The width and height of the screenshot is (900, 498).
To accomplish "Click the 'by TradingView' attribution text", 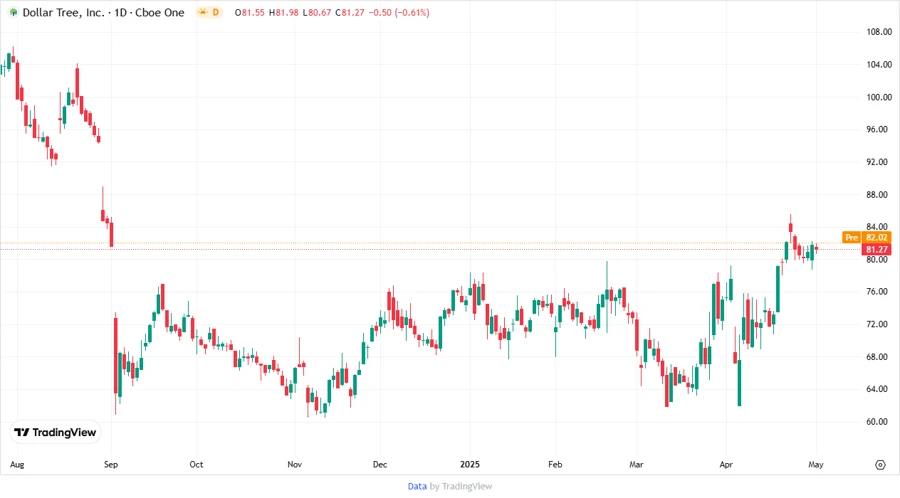I will (x=461, y=487).
